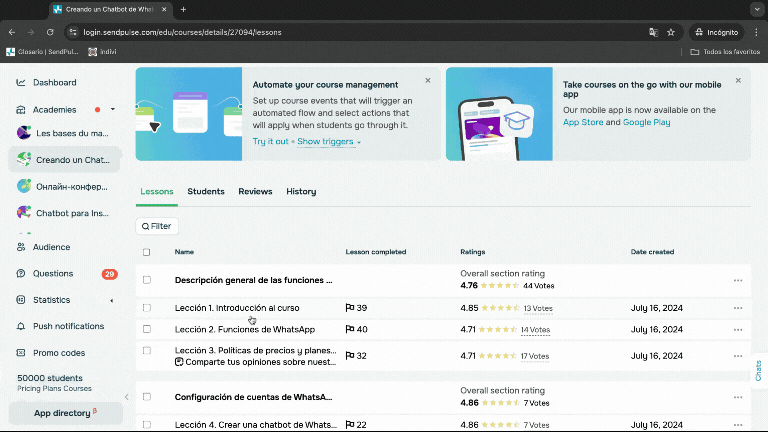Toggle the select-all checkbox in header
The width and height of the screenshot is (768, 432).
tap(147, 252)
